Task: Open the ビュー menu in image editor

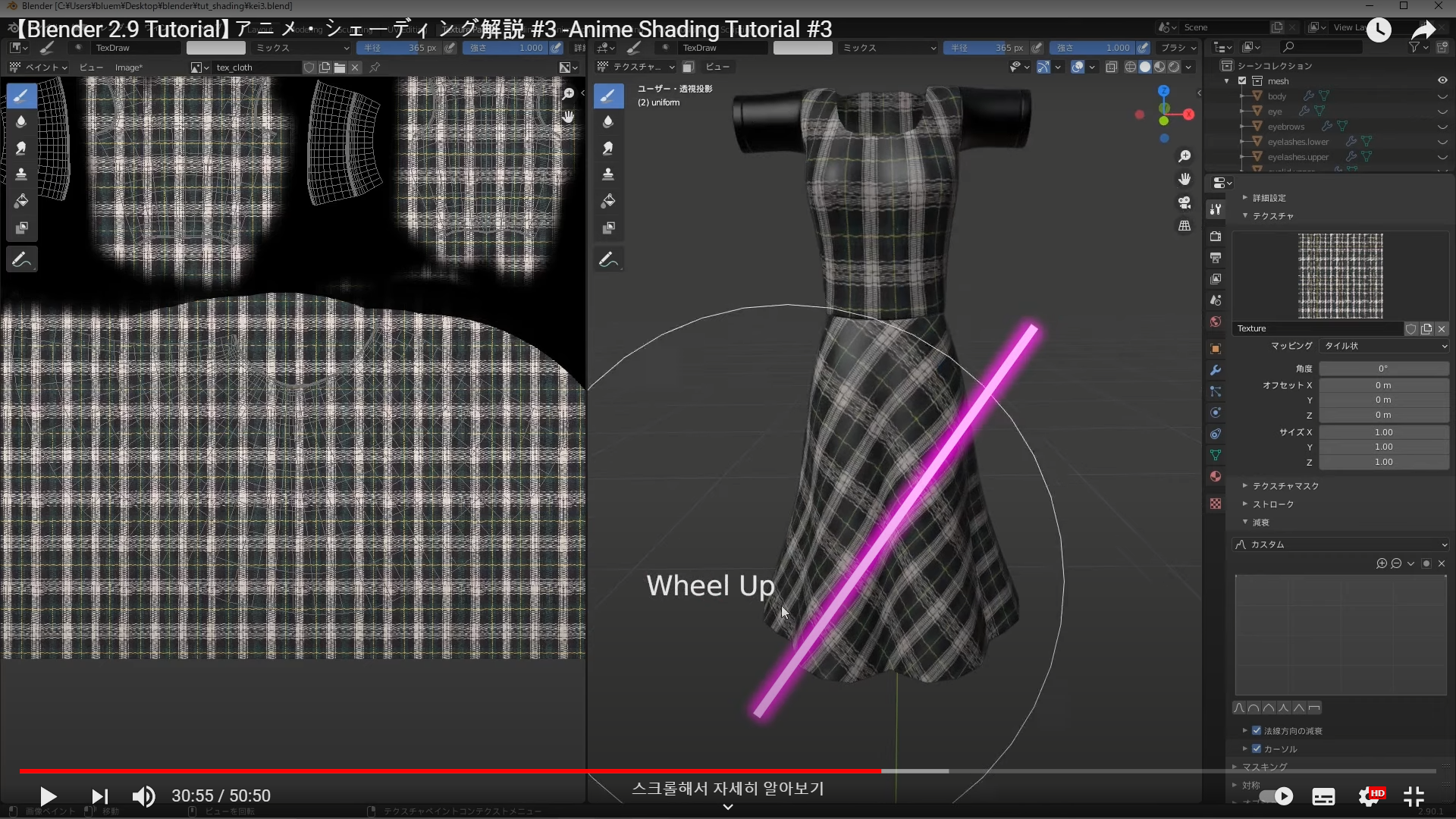Action: tap(91, 67)
